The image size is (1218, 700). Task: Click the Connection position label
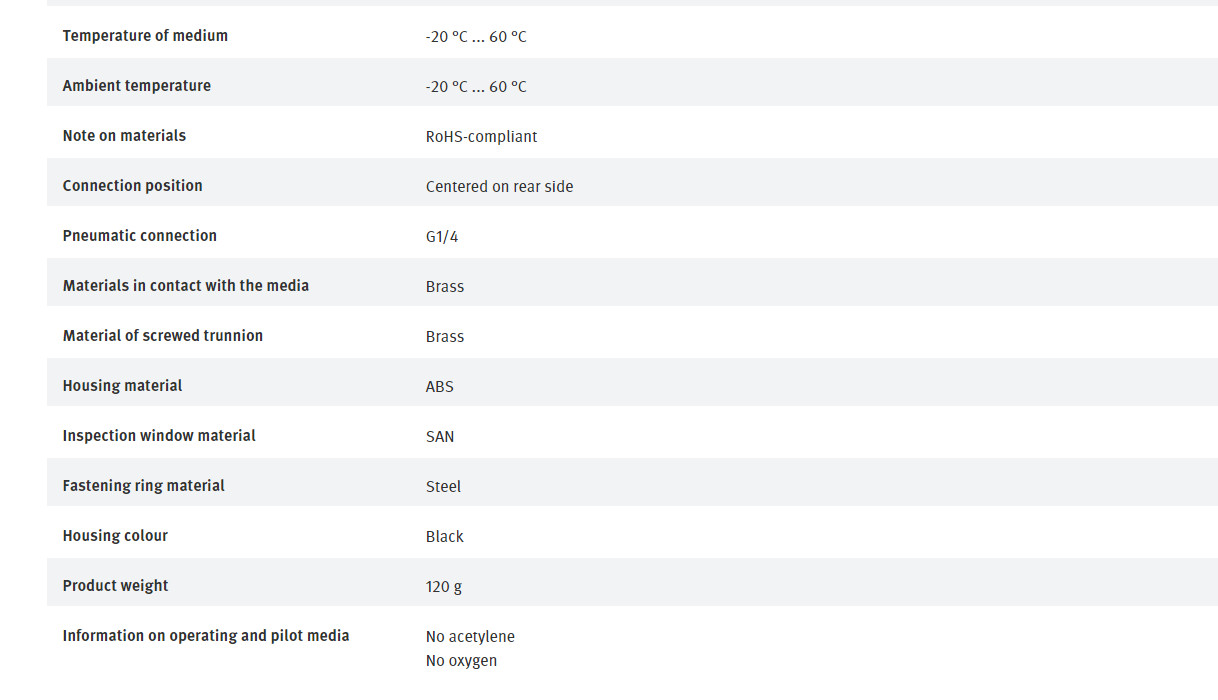click(x=133, y=186)
